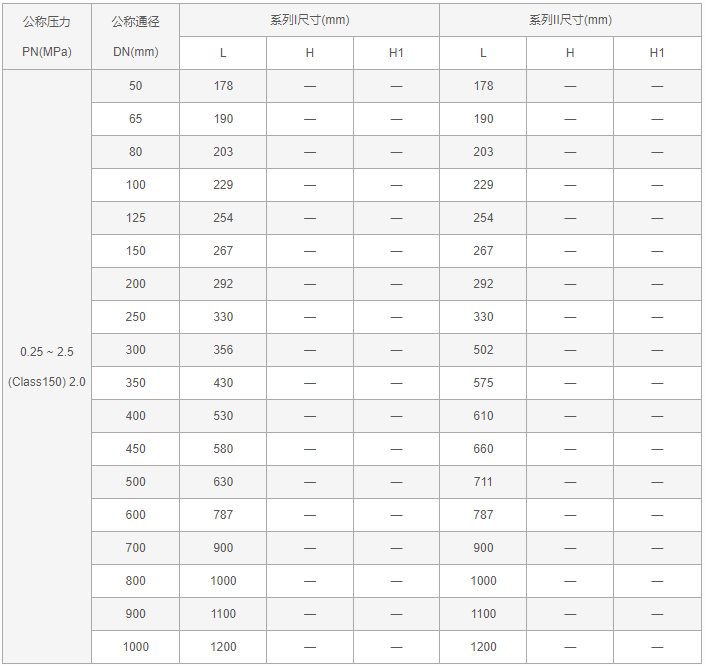This screenshot has width=705, height=666.
Task: Select the L value 502 cell
Action: [x=483, y=350]
